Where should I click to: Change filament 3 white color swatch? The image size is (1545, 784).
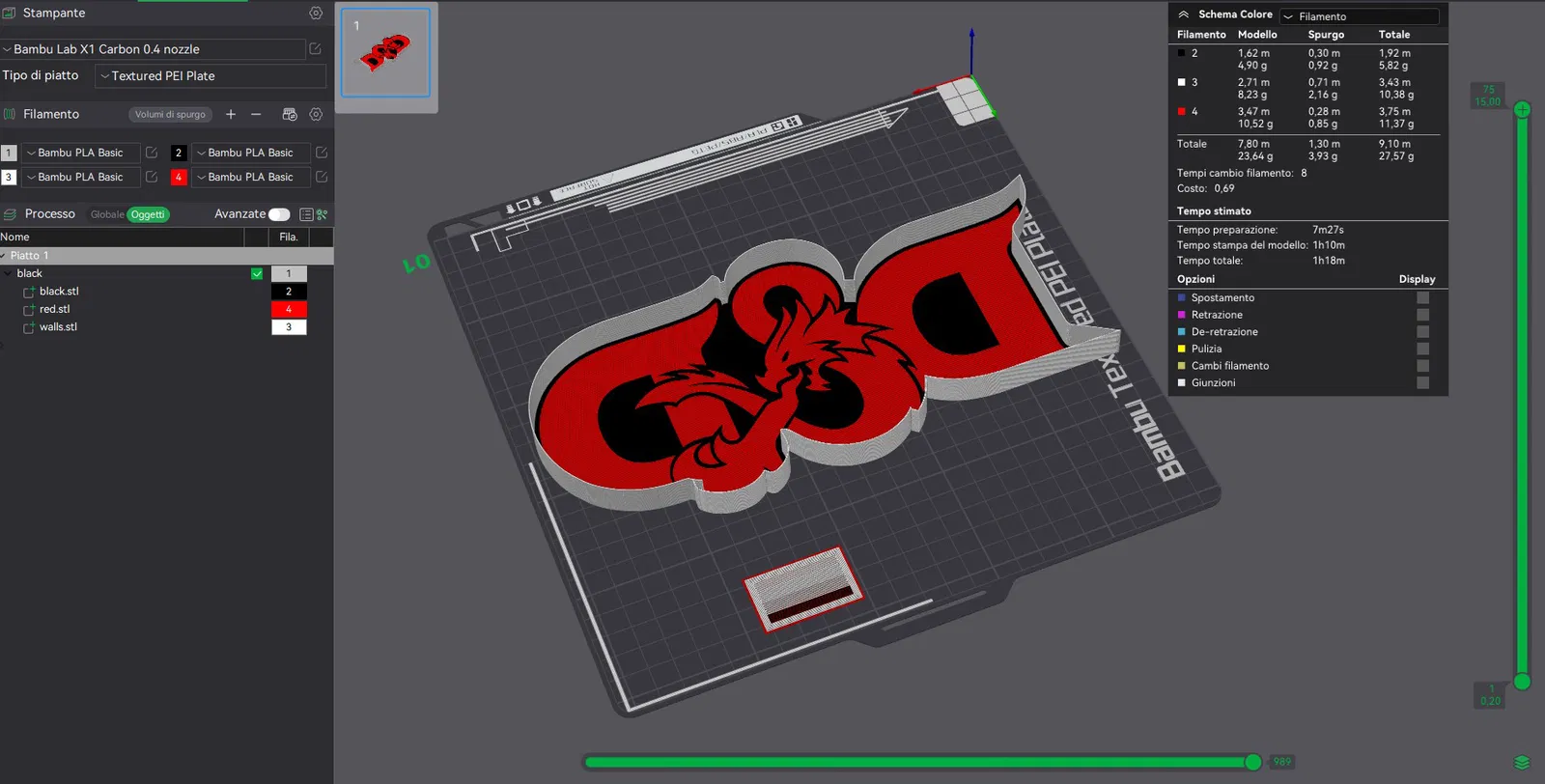(x=9, y=177)
